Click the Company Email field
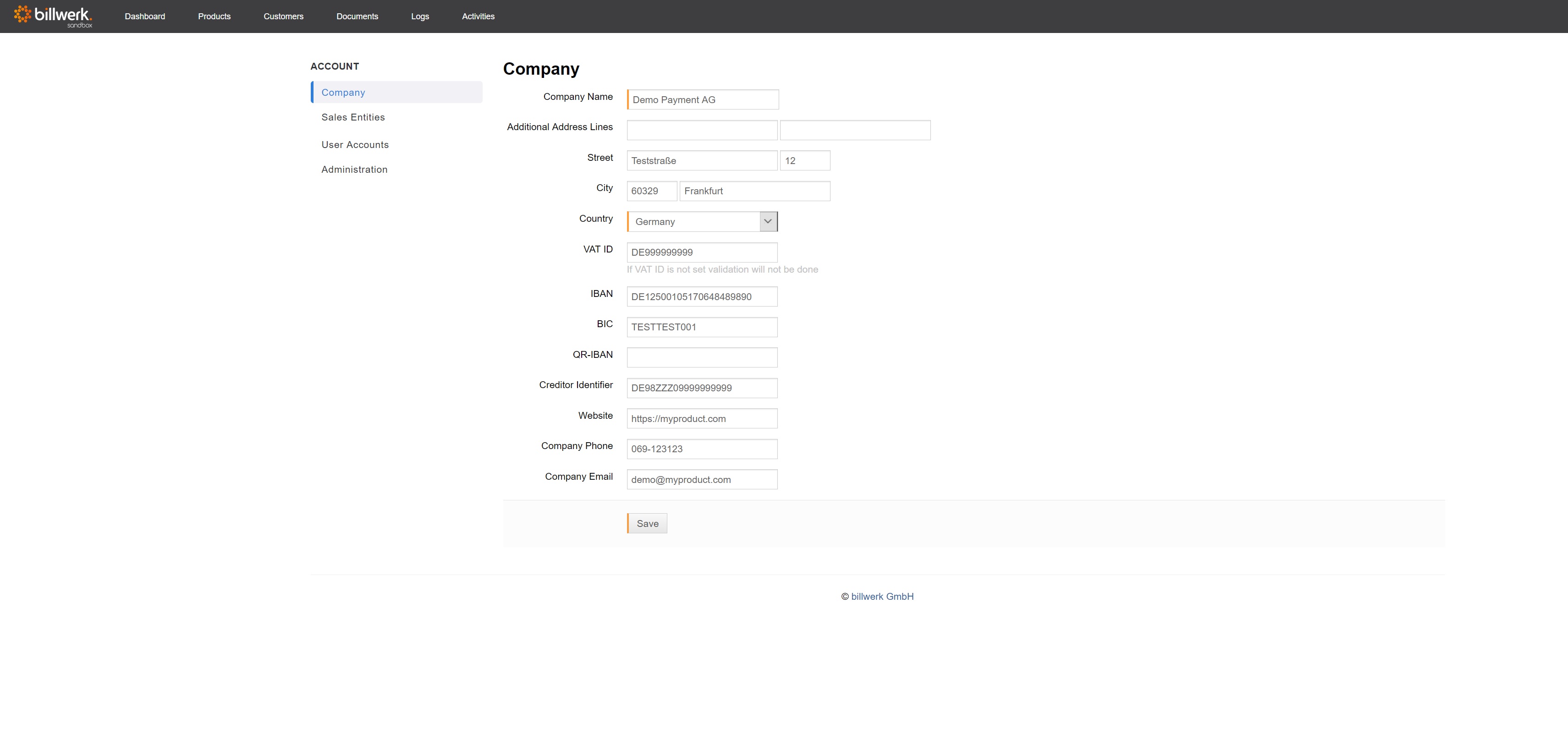This screenshot has width=1568, height=751. (x=703, y=480)
